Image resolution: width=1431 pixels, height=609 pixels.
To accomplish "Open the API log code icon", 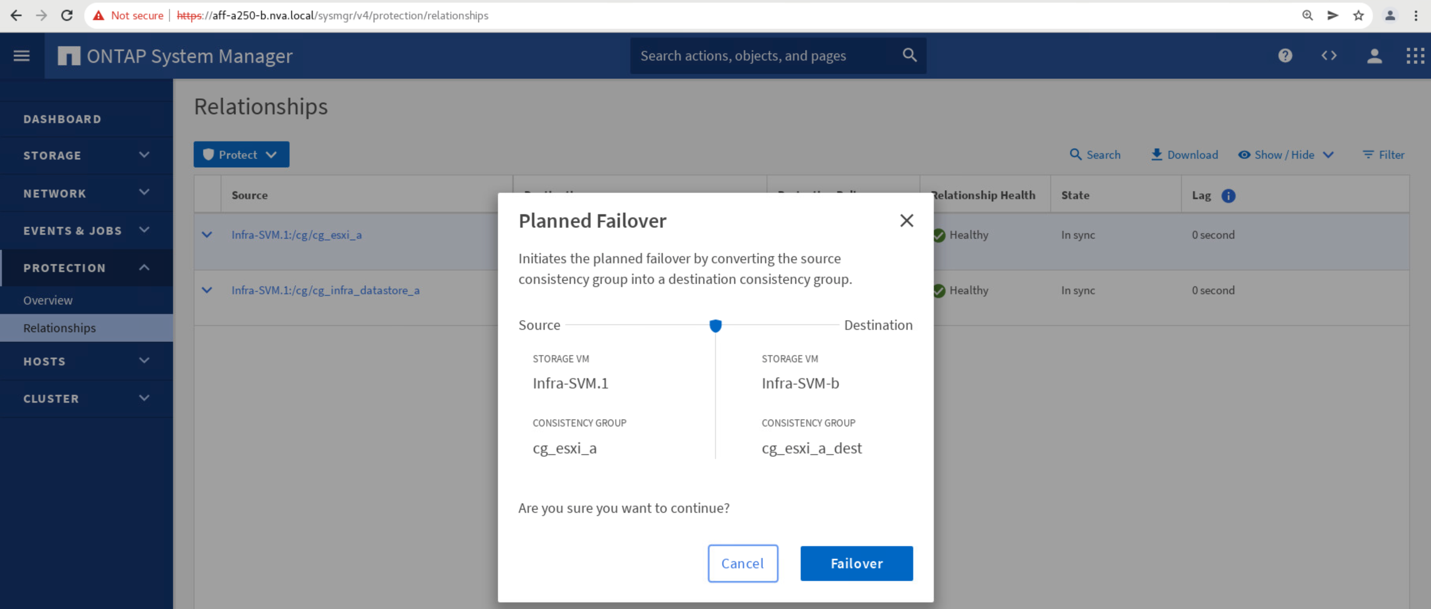I will 1329,56.
